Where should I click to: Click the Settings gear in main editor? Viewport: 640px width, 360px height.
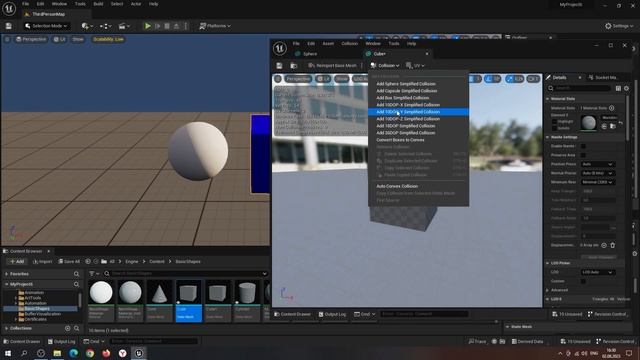click(619, 26)
